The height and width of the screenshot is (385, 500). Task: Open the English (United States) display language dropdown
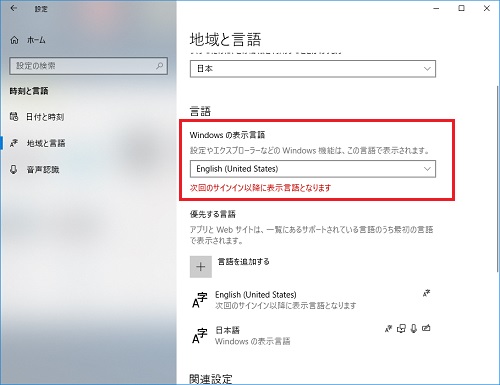313,169
